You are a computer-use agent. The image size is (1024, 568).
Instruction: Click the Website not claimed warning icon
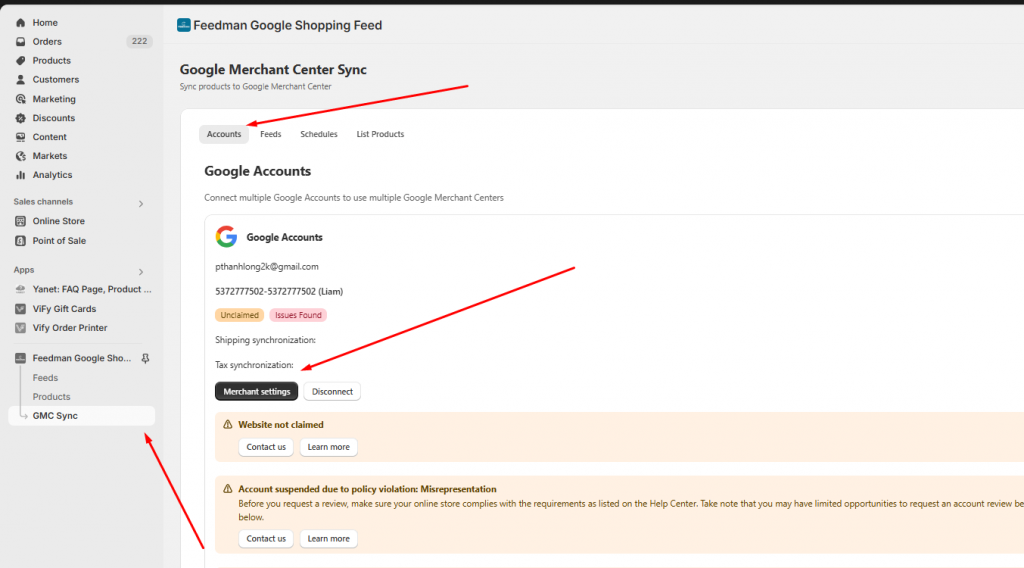(x=227, y=424)
